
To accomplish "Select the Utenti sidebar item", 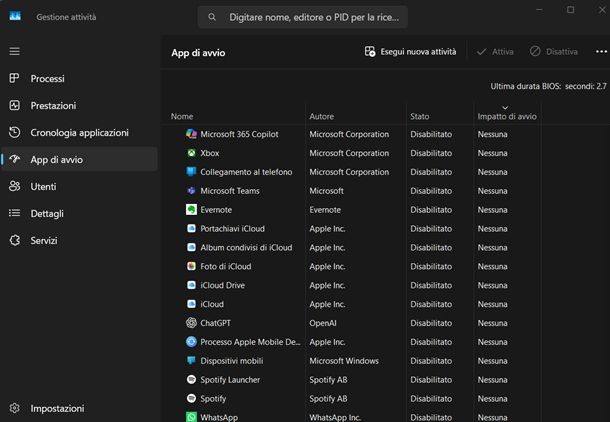I will click(x=43, y=187).
